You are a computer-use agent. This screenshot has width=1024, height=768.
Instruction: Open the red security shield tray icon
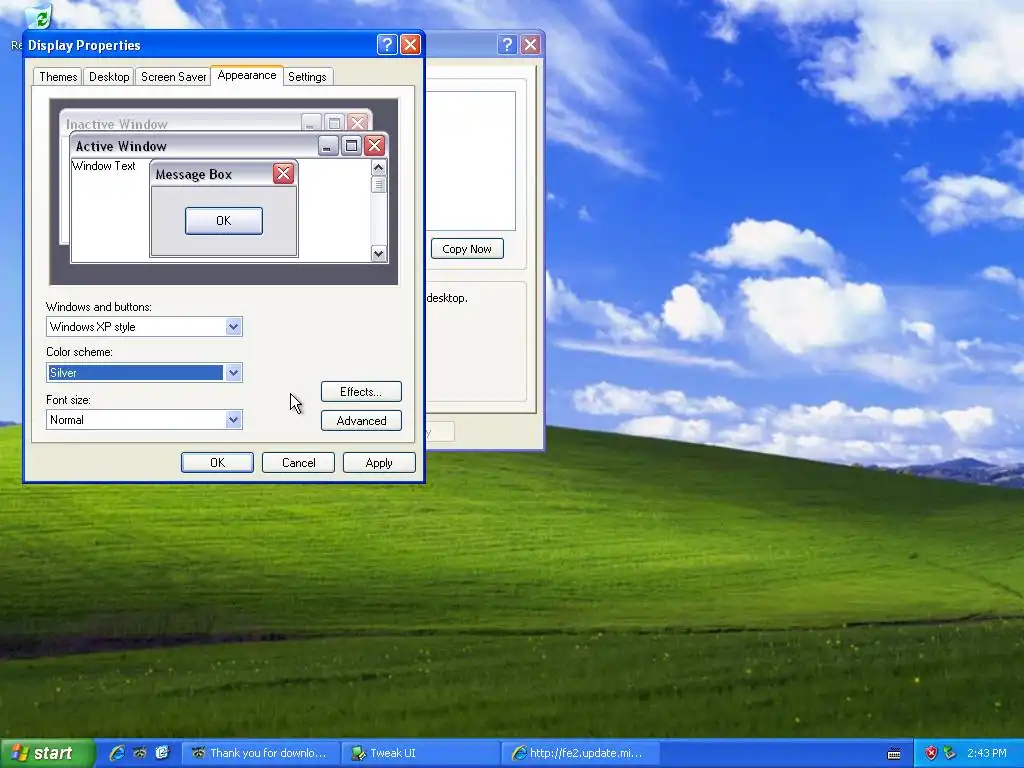pyautogui.click(x=931, y=753)
